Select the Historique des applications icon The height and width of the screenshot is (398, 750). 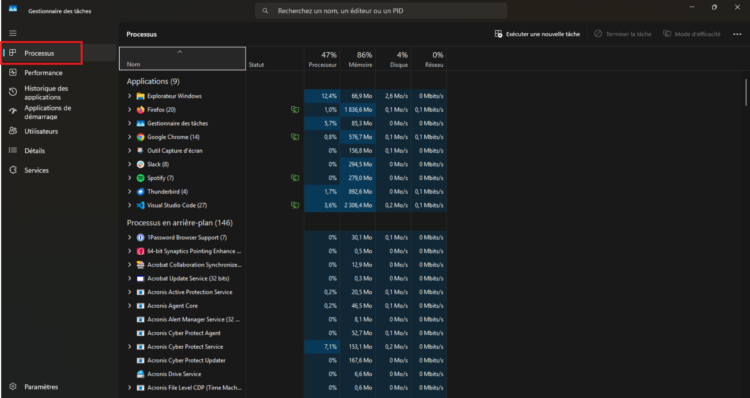point(13,92)
